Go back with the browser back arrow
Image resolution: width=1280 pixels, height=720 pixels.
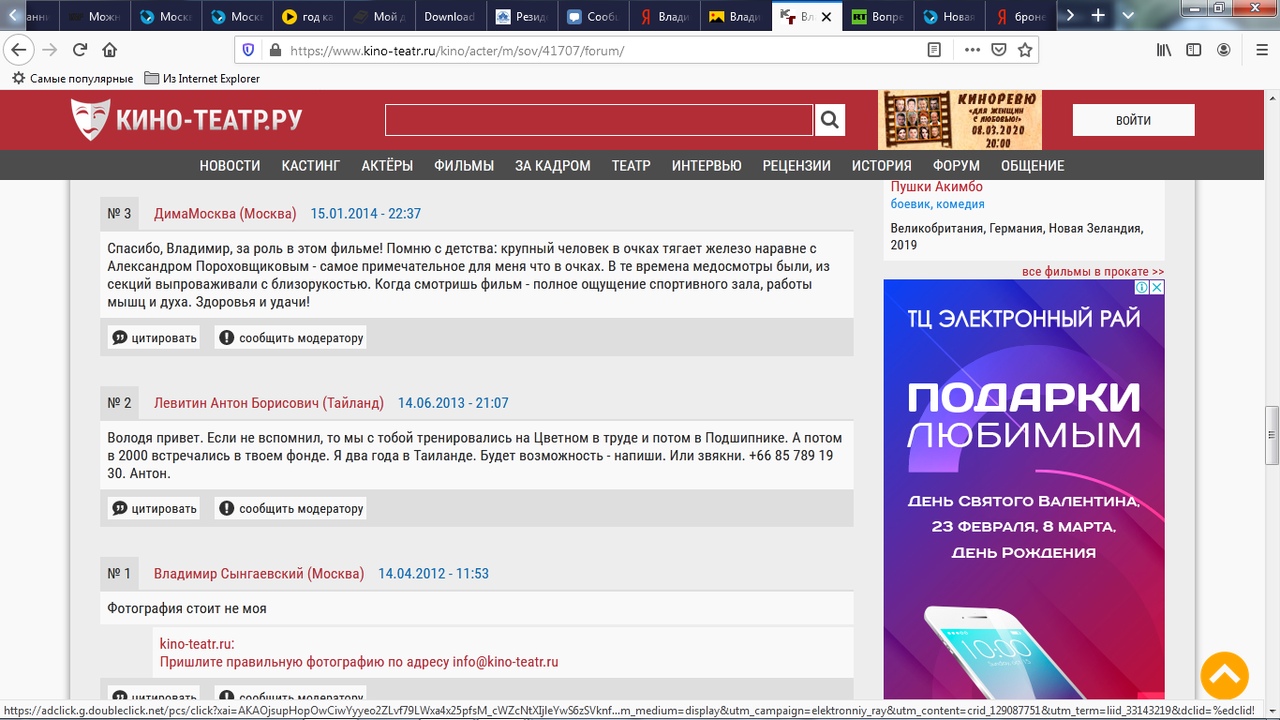pyautogui.click(x=18, y=50)
